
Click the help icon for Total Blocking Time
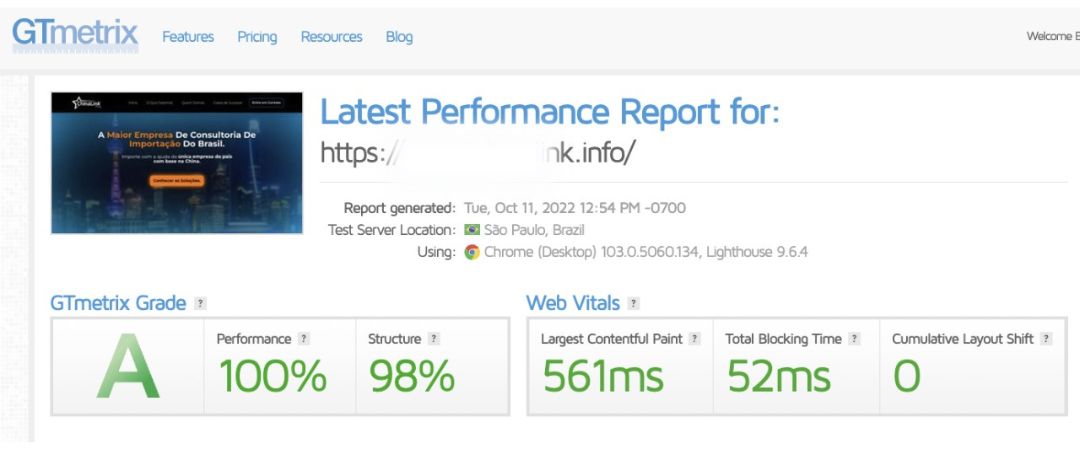(854, 338)
